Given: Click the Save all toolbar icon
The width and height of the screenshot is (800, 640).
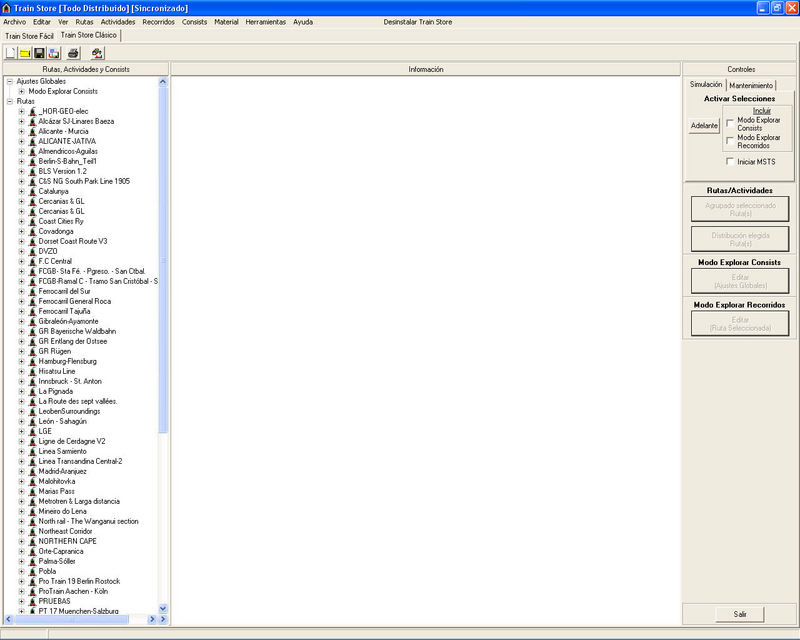Looking at the screenshot, I should click(x=53, y=52).
